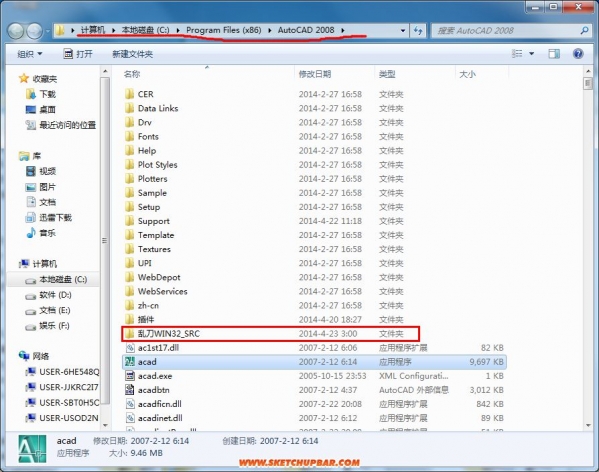The height and width of the screenshot is (472, 599).
Task: Sort by the 修改日期 column header
Action: tap(315, 74)
